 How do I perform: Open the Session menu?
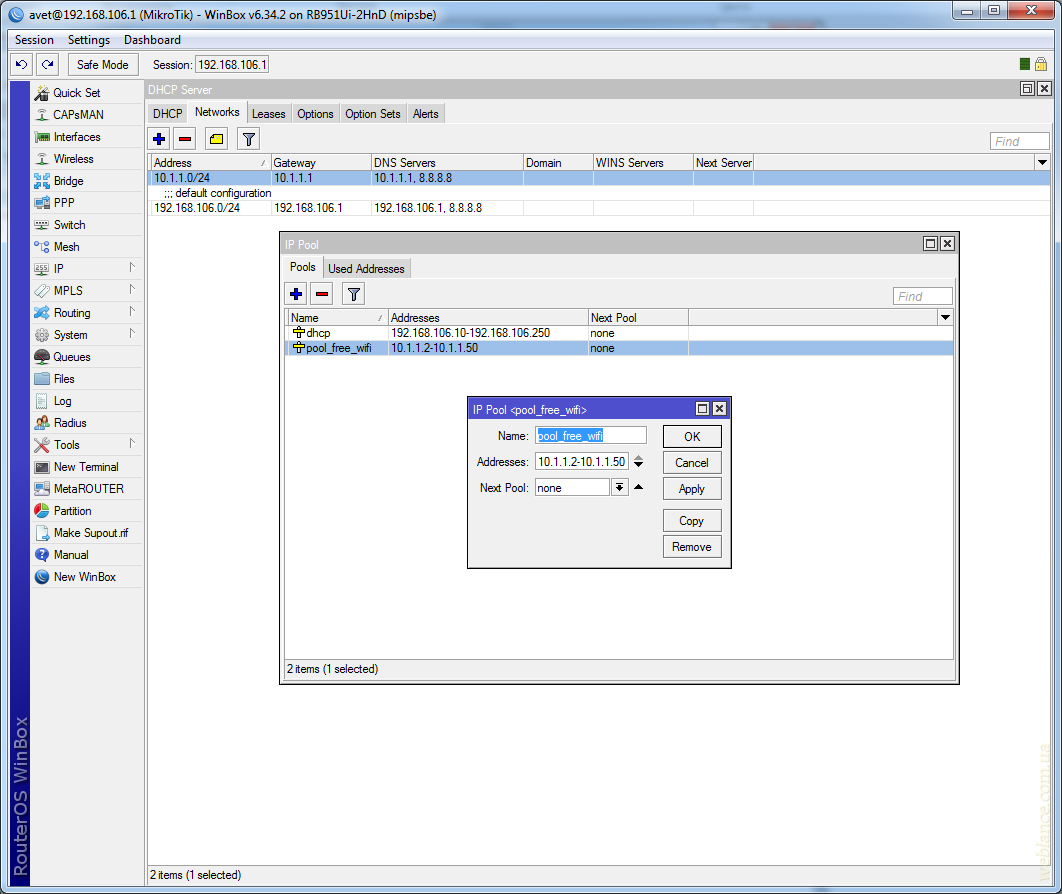pyautogui.click(x=34, y=40)
